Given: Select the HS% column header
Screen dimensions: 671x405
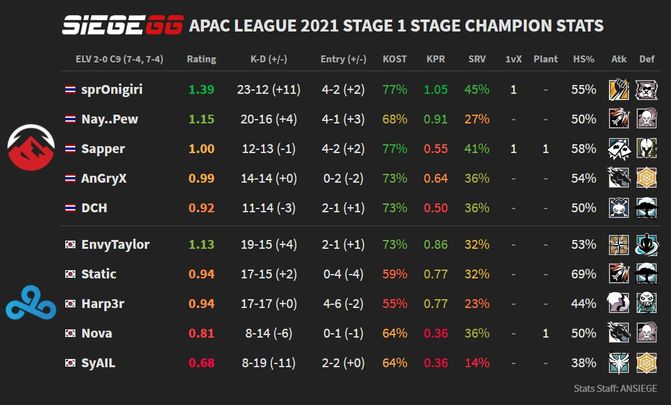Looking at the screenshot, I should [584, 59].
